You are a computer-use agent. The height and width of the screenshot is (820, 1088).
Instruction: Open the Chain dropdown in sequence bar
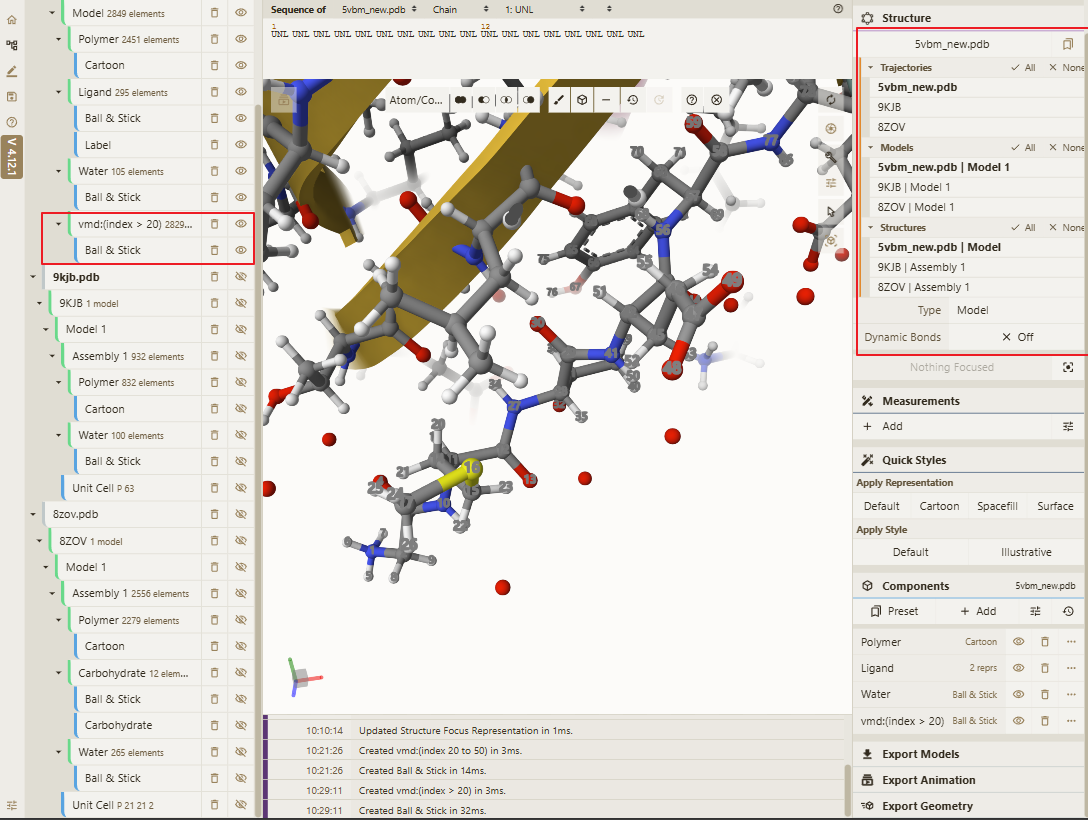(461, 10)
